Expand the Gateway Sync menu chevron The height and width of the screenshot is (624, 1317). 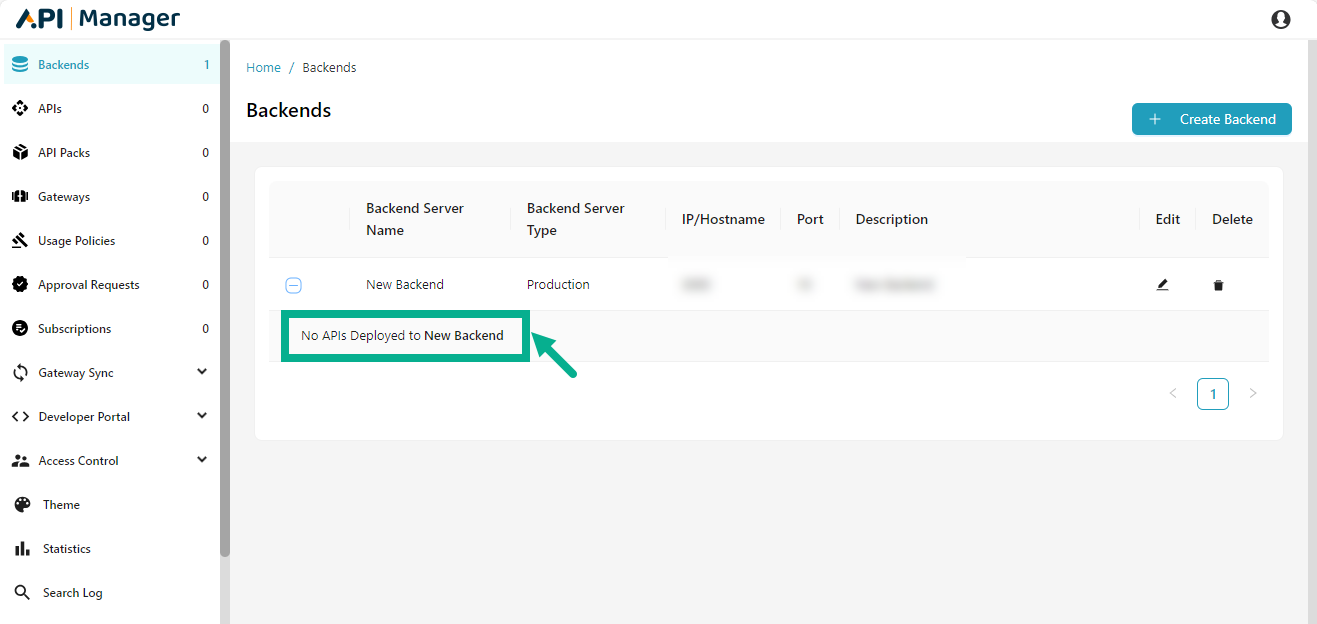[202, 372]
